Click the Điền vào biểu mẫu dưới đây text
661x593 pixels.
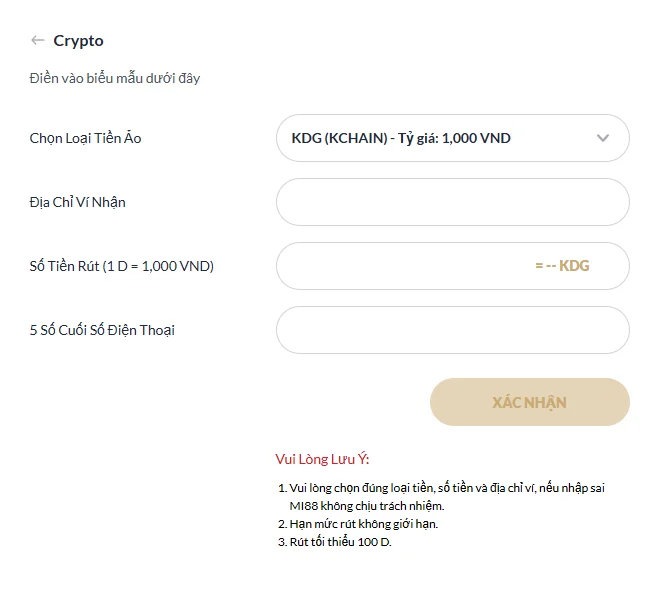point(114,78)
